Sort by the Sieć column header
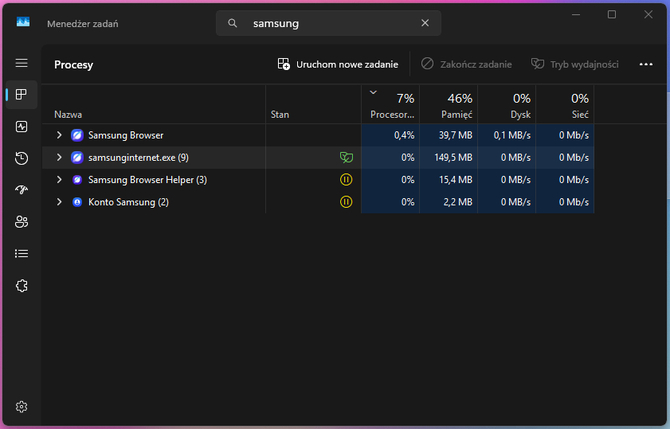The height and width of the screenshot is (429, 670). pos(565,106)
